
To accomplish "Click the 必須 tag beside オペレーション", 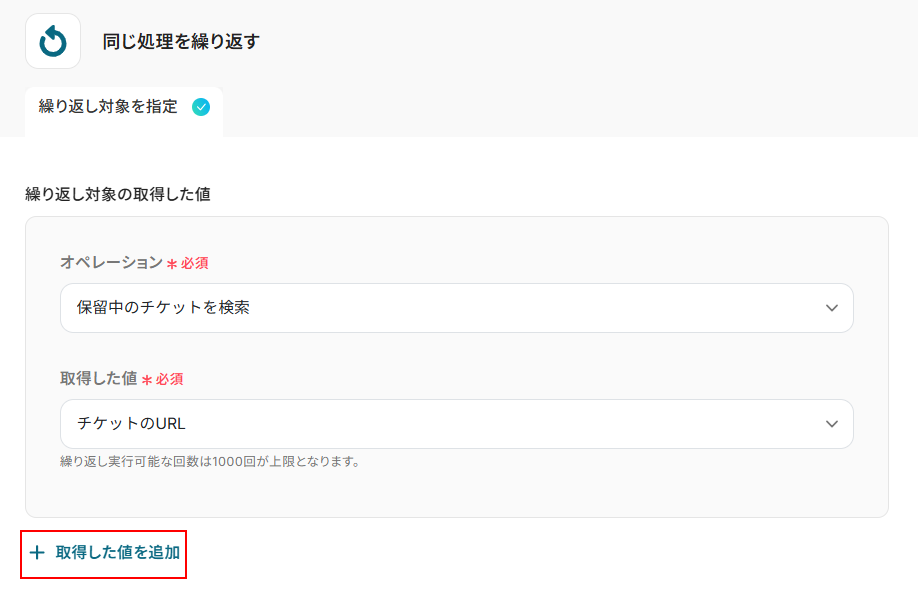I will pos(195,264).
